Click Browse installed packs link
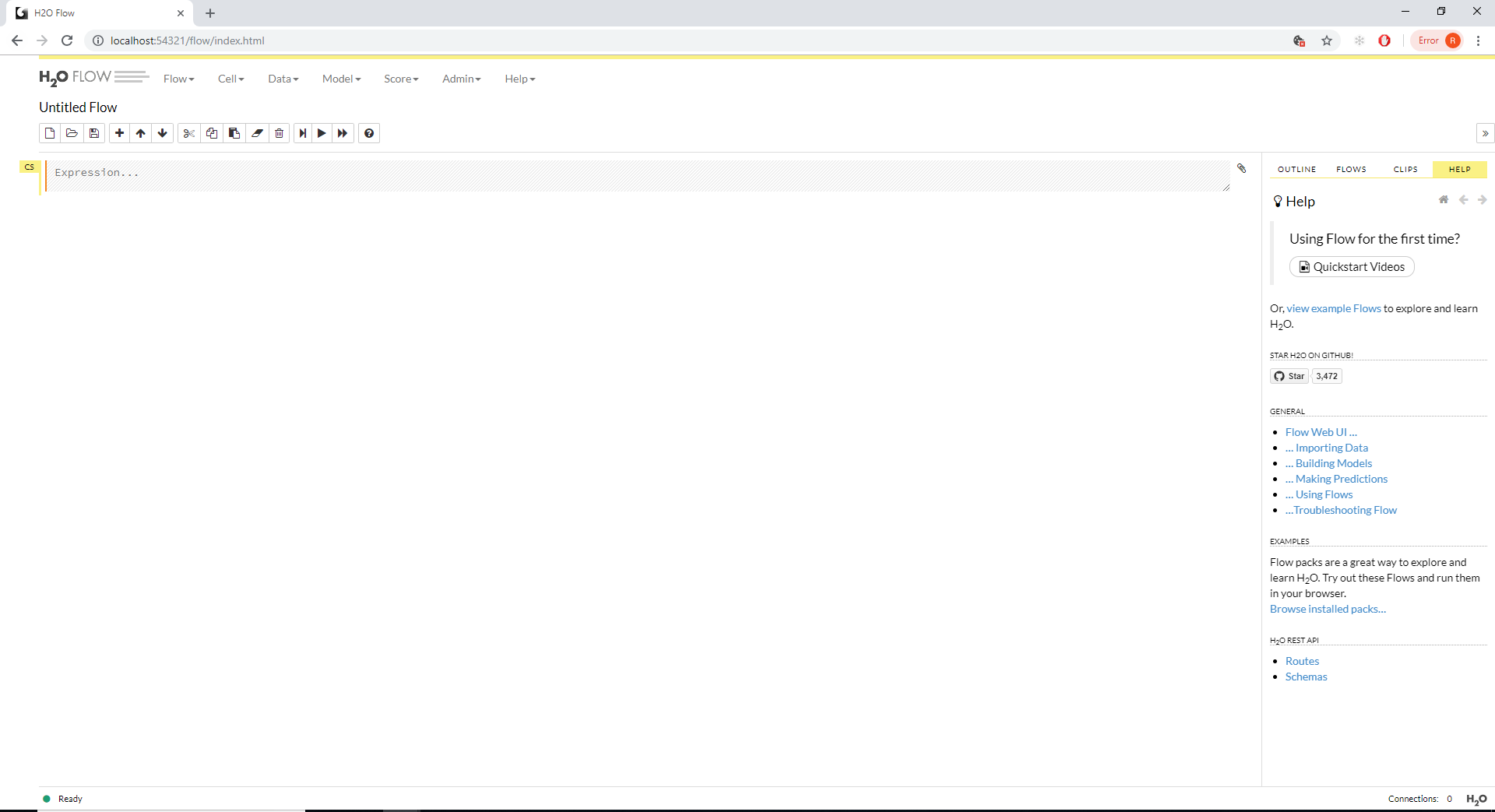 click(1328, 609)
